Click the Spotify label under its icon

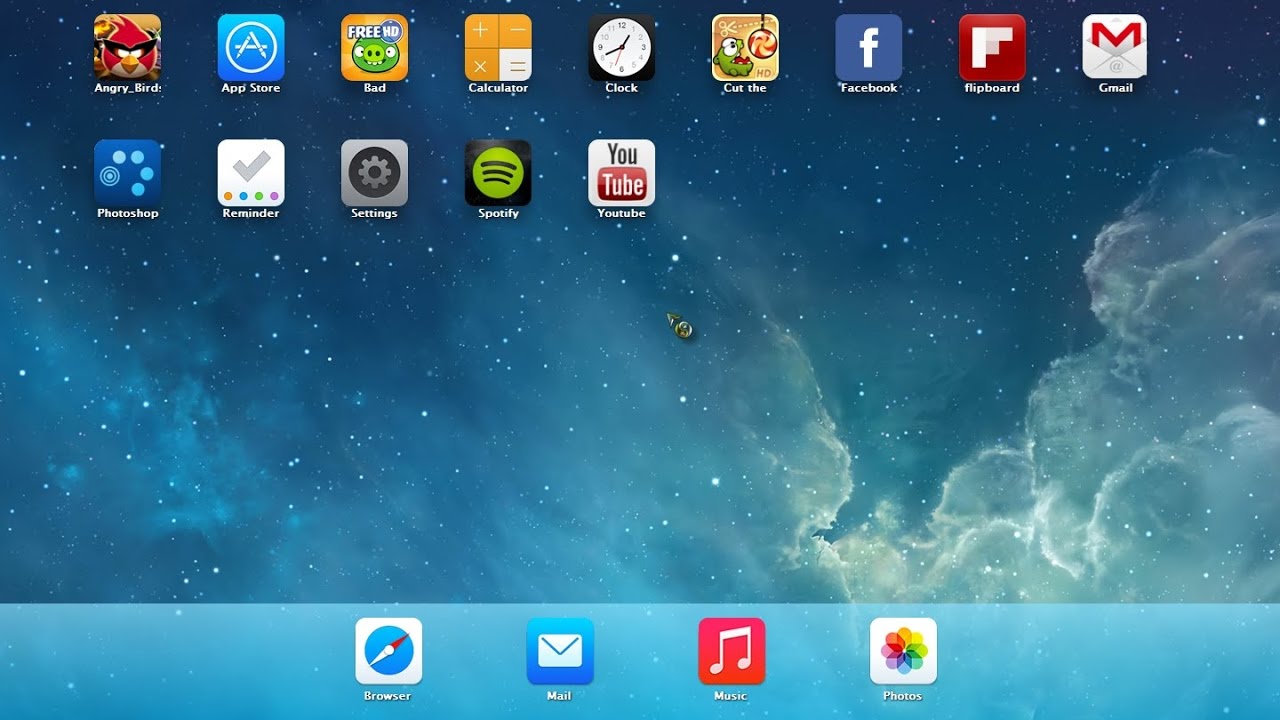point(498,213)
